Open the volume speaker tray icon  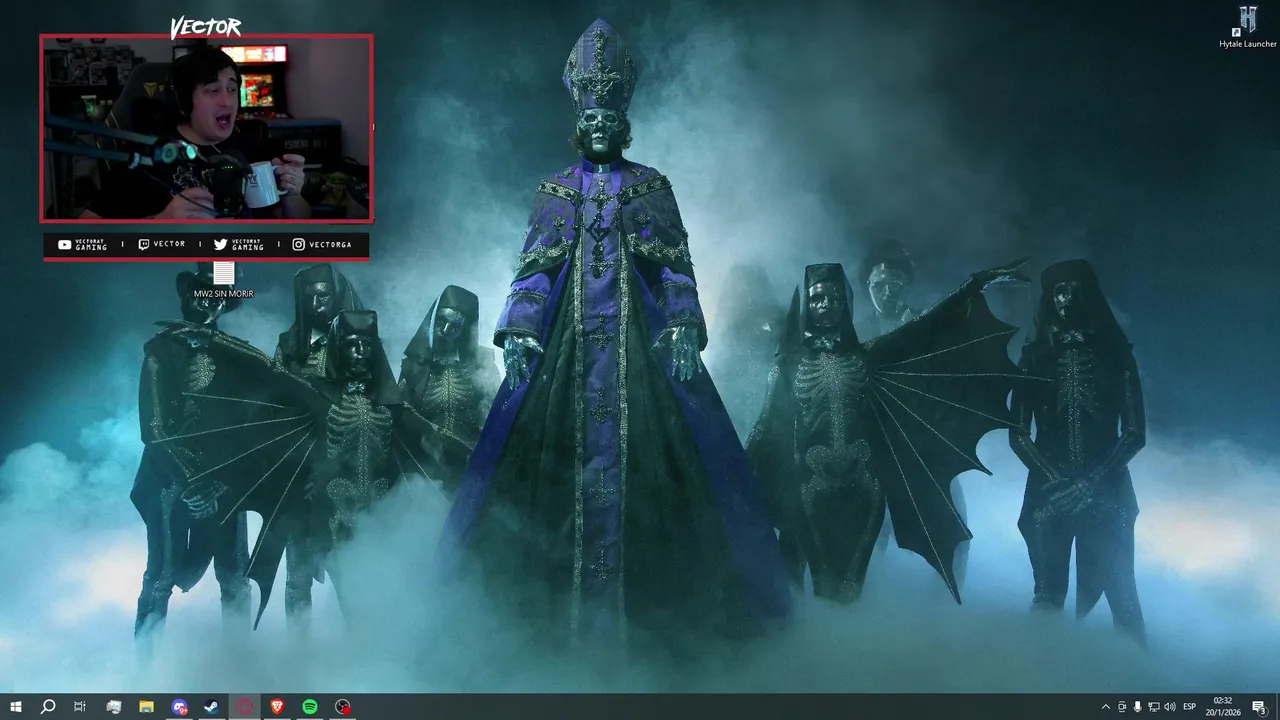(1170, 707)
